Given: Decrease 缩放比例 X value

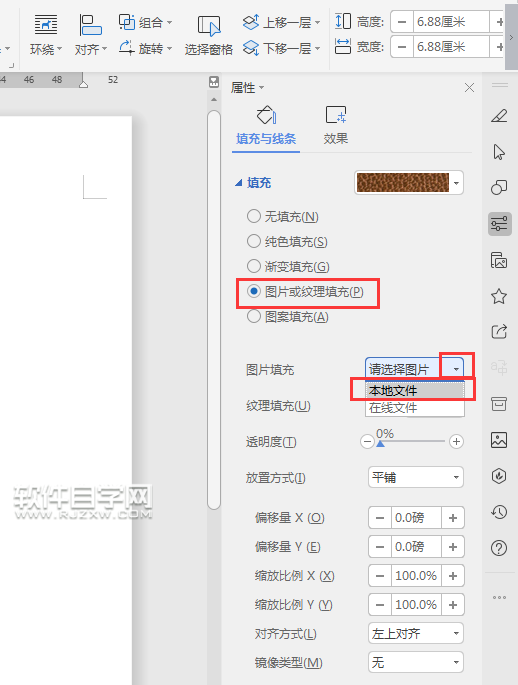Looking at the screenshot, I should pyautogui.click(x=380, y=576).
